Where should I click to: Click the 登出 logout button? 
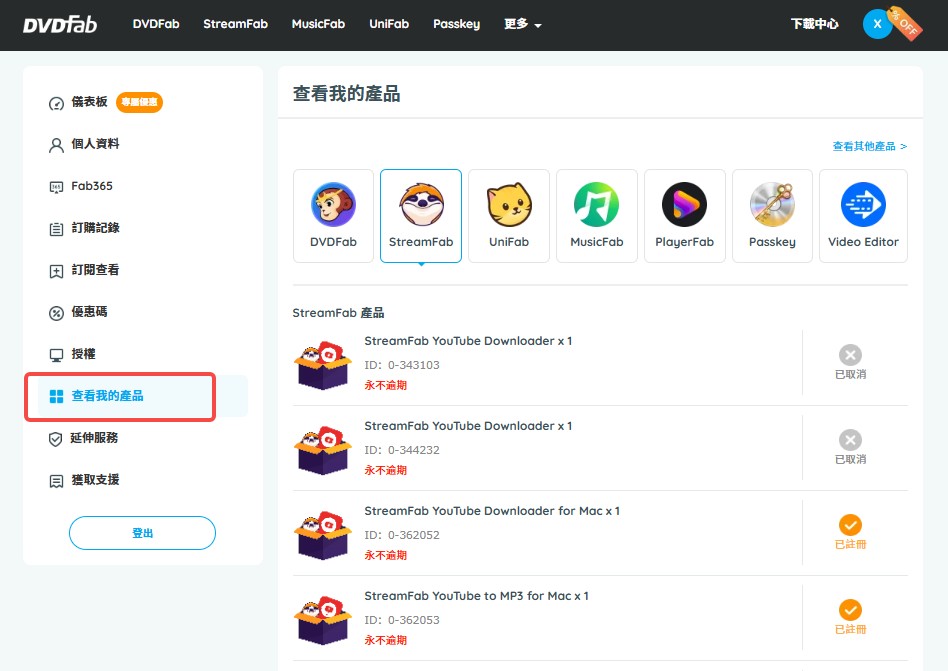click(142, 533)
